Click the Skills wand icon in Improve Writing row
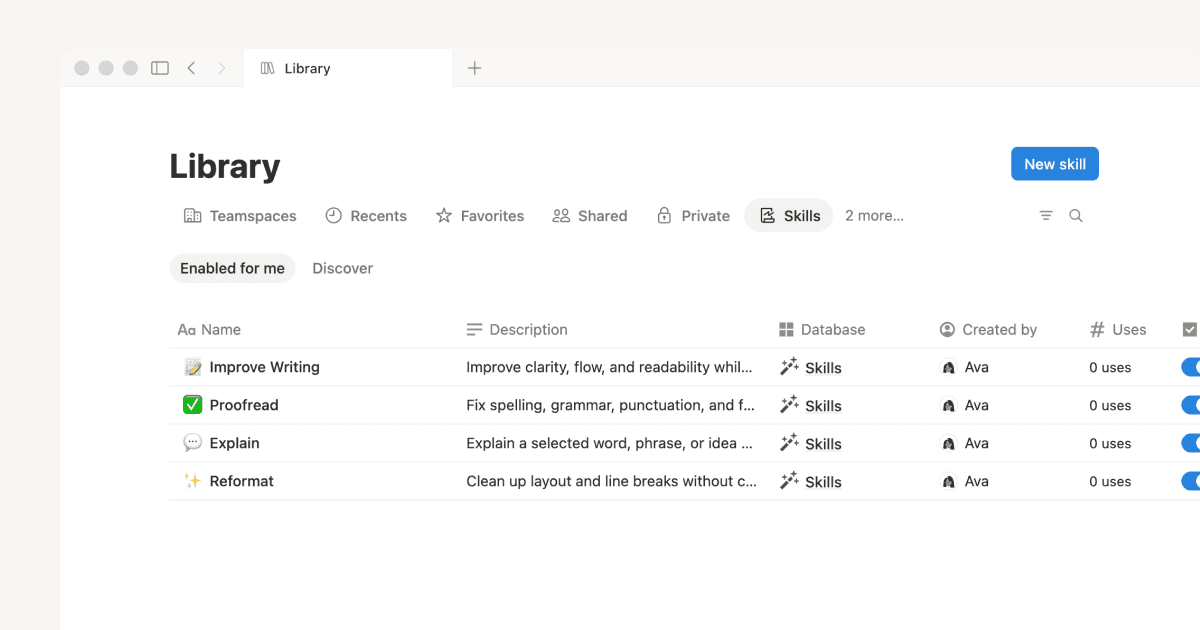Image resolution: width=1200 pixels, height=630 pixels. (789, 367)
